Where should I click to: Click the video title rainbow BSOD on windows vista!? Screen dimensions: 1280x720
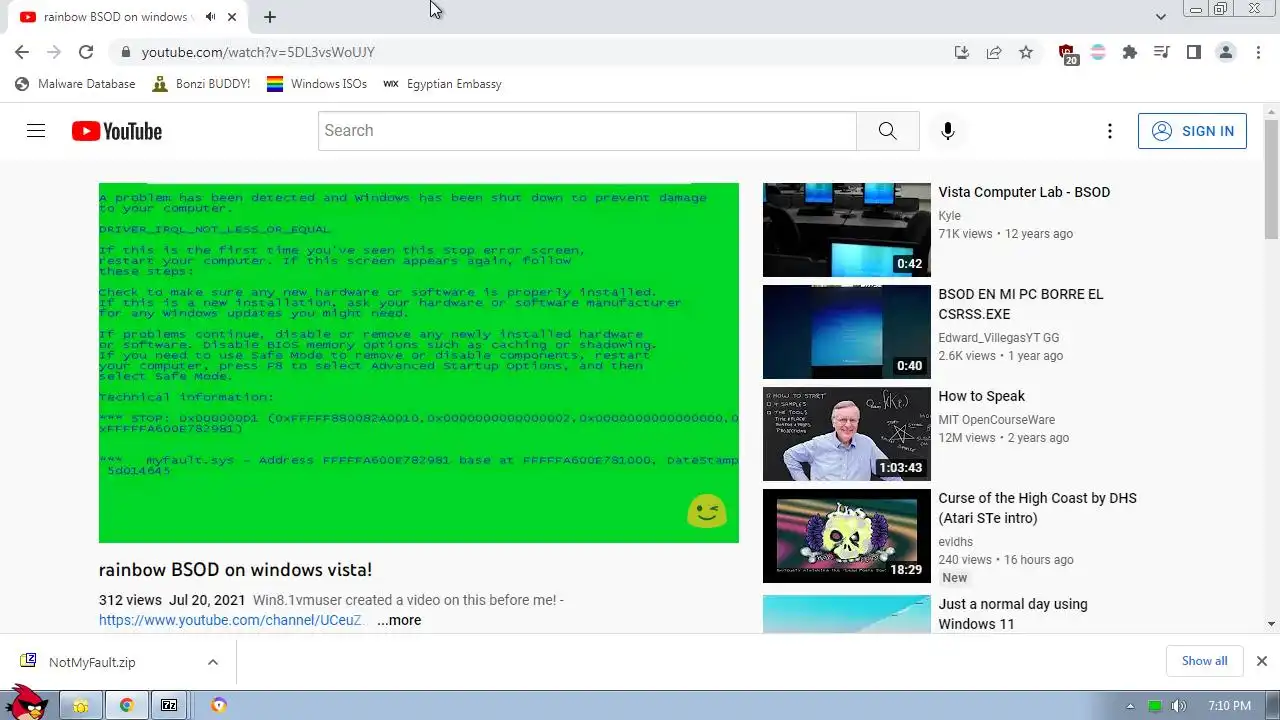click(x=235, y=570)
